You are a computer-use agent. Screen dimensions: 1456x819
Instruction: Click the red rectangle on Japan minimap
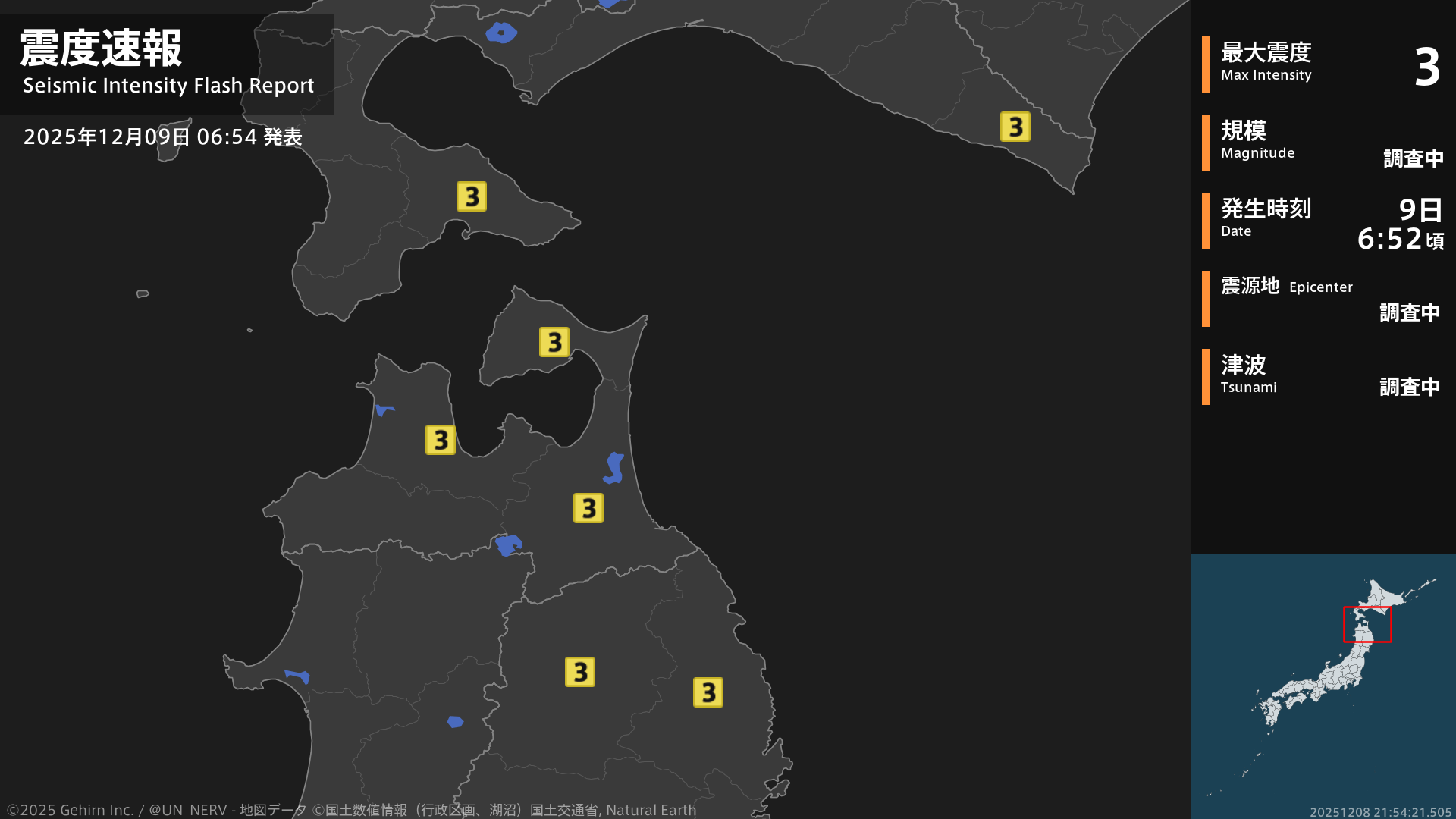pyautogui.click(x=1367, y=624)
